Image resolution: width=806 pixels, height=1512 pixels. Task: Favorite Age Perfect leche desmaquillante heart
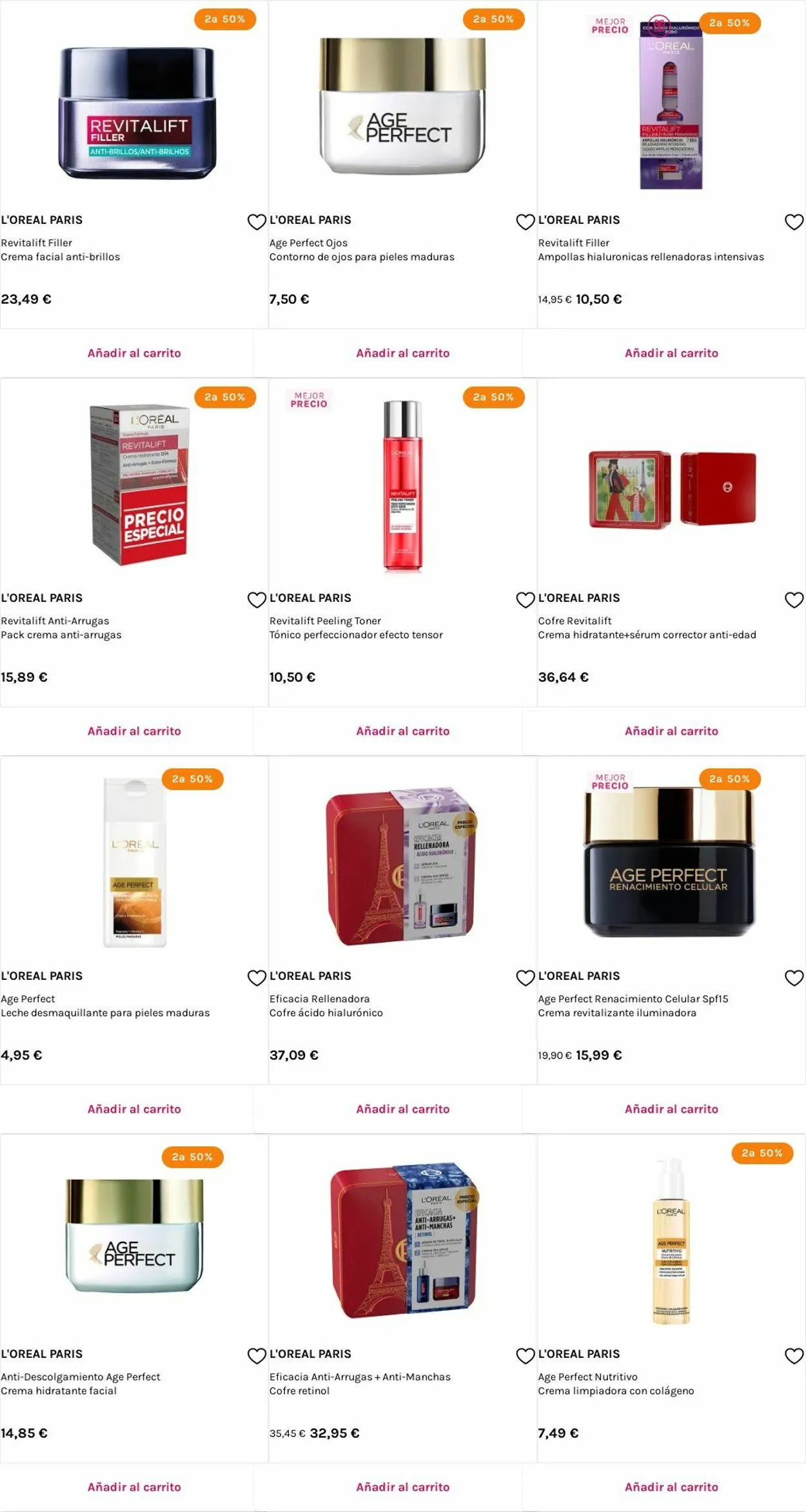(x=257, y=978)
